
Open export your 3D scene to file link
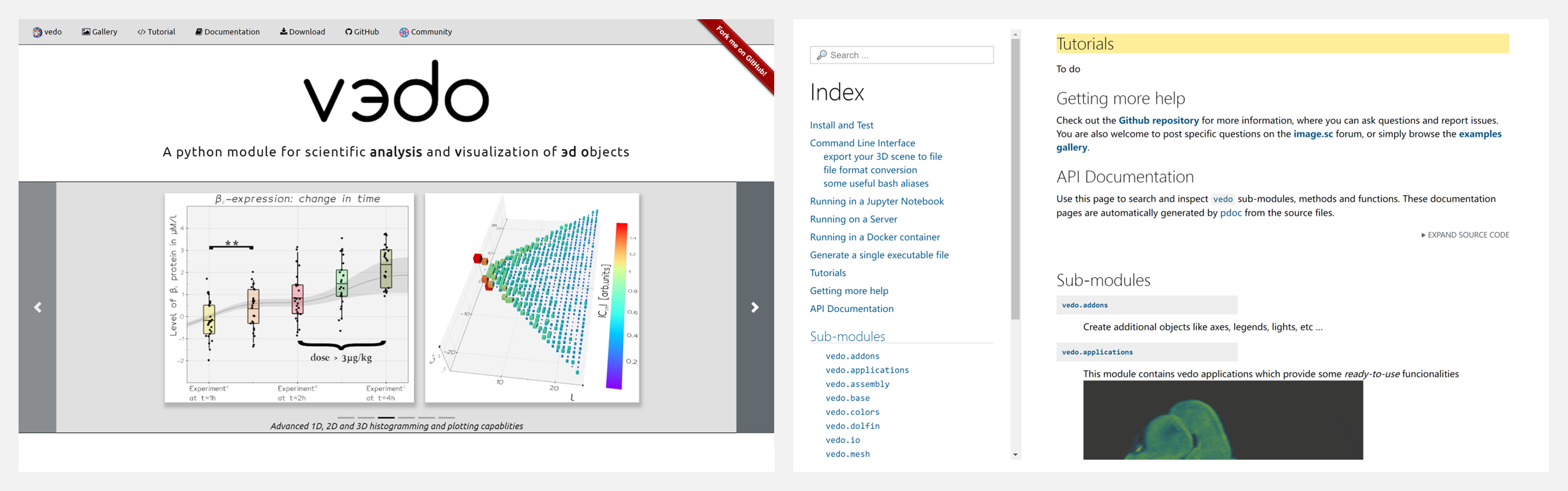(x=882, y=157)
